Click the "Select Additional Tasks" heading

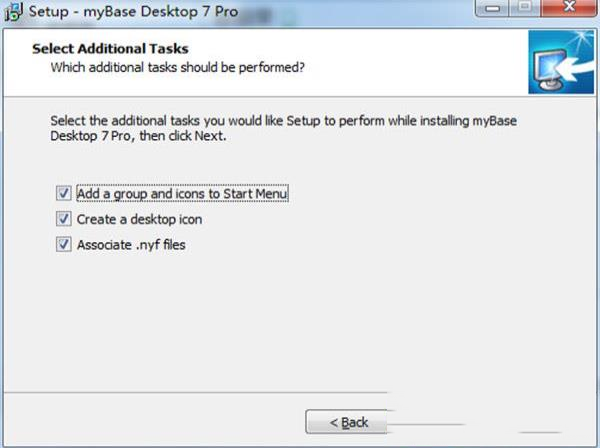coord(110,48)
